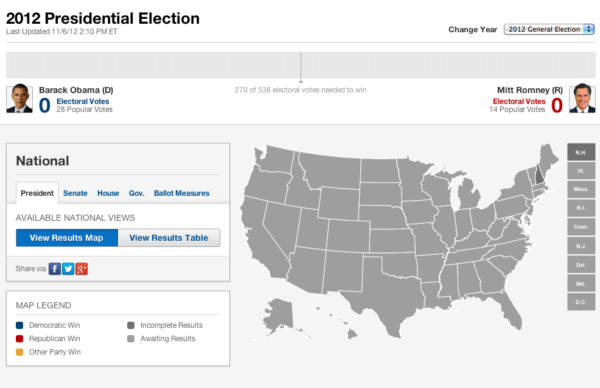
Task: Click the Democratic Win blue swatch
Action: (x=20, y=325)
